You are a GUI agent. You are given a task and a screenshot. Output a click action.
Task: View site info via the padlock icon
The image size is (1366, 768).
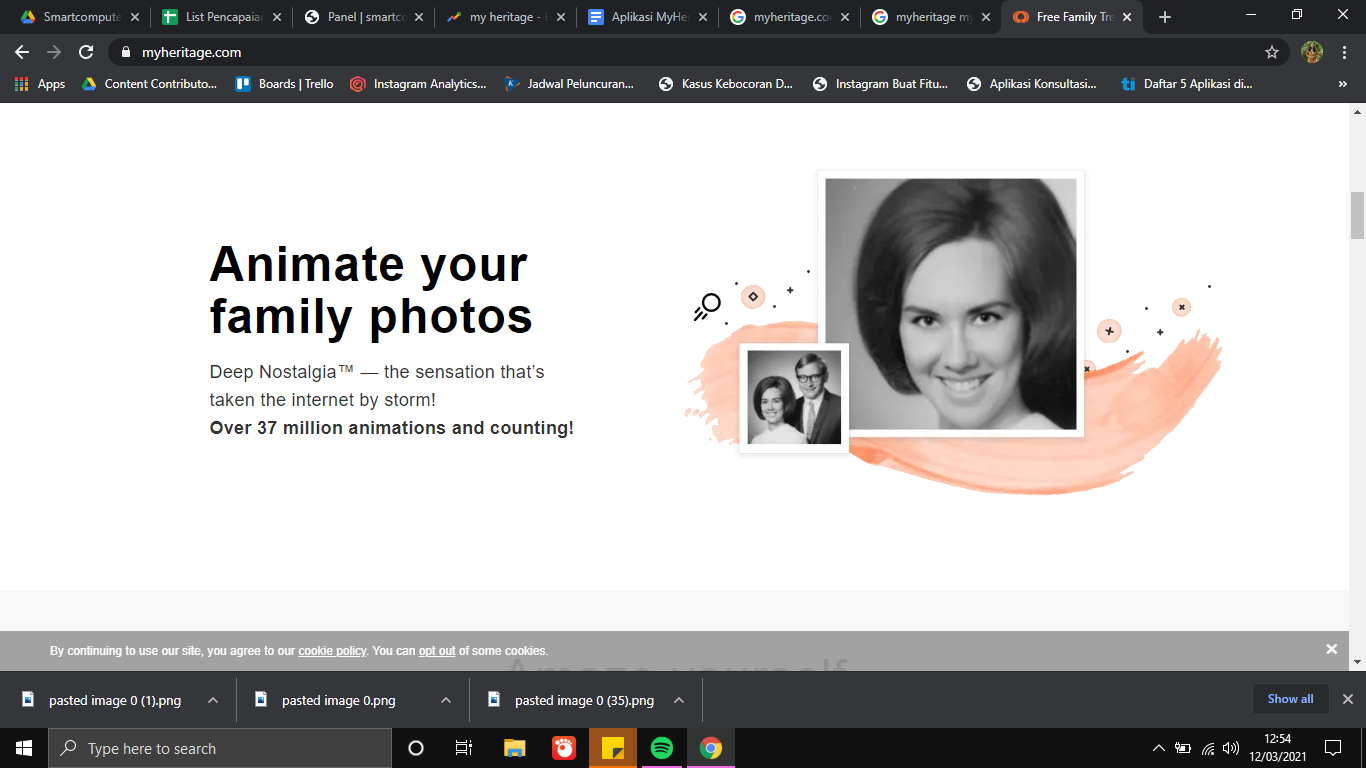pos(125,52)
